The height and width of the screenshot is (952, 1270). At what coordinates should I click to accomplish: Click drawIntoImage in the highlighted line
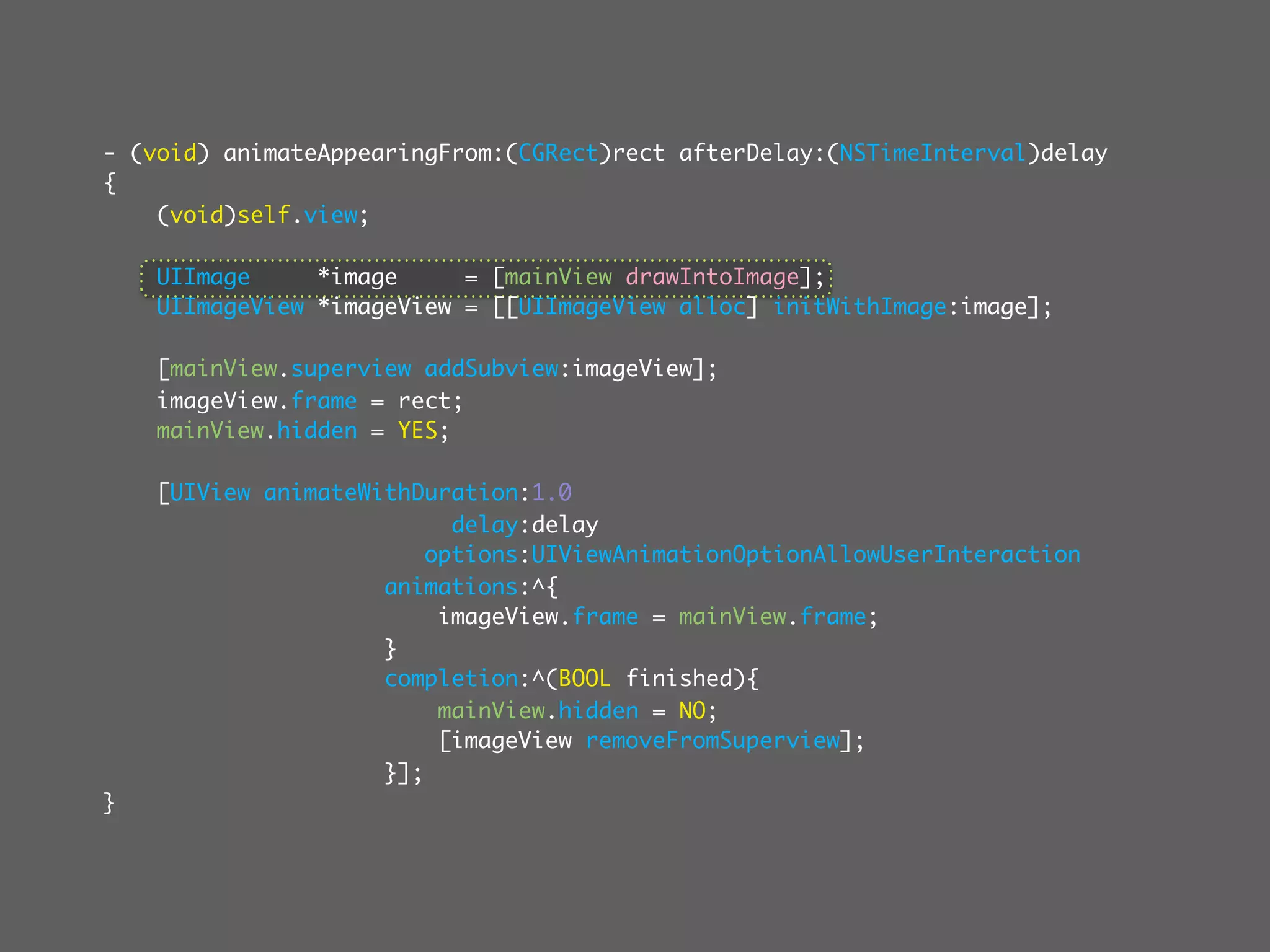tap(712, 277)
